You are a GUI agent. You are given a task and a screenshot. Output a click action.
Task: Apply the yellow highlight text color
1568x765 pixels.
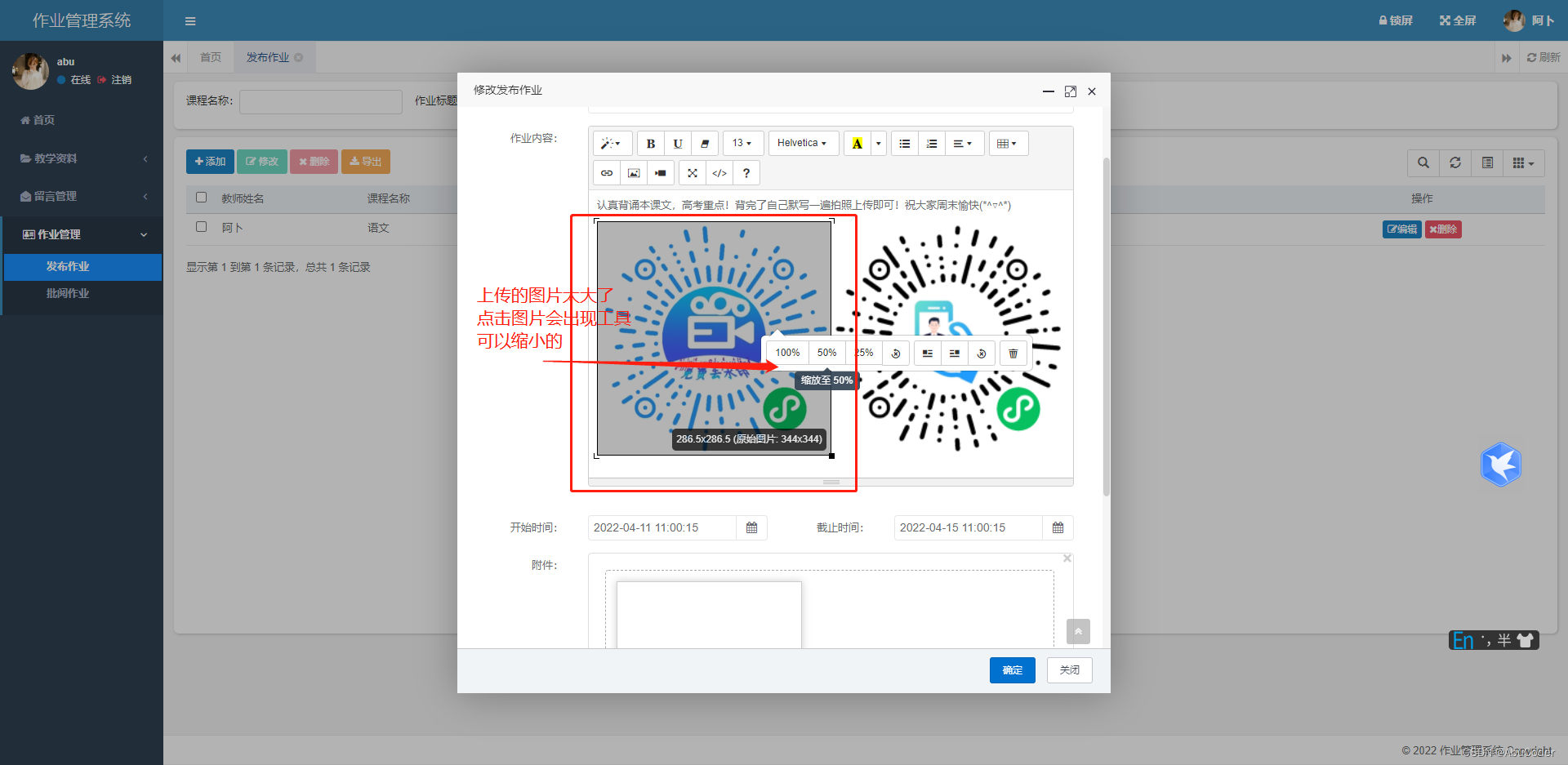click(x=857, y=144)
